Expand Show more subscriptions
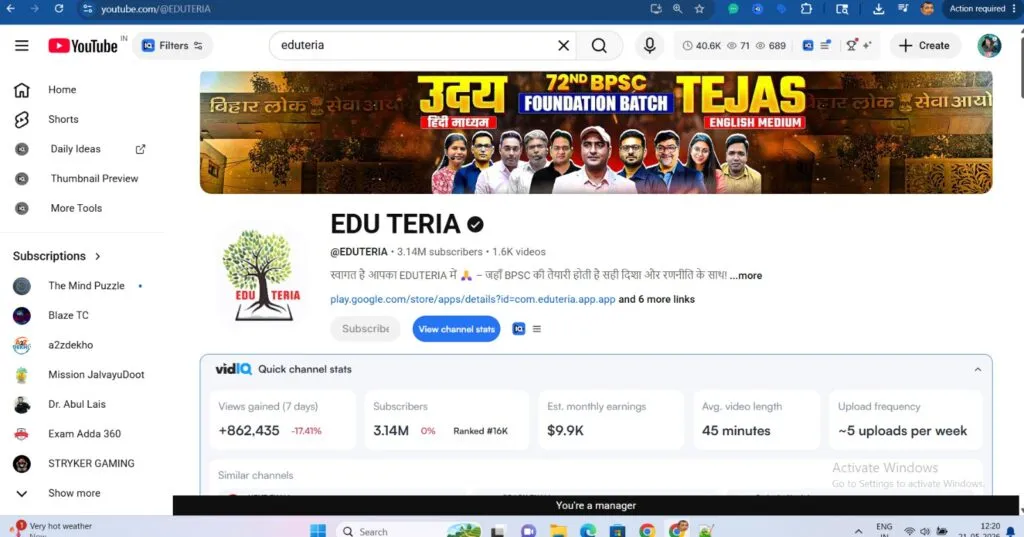 click(74, 493)
